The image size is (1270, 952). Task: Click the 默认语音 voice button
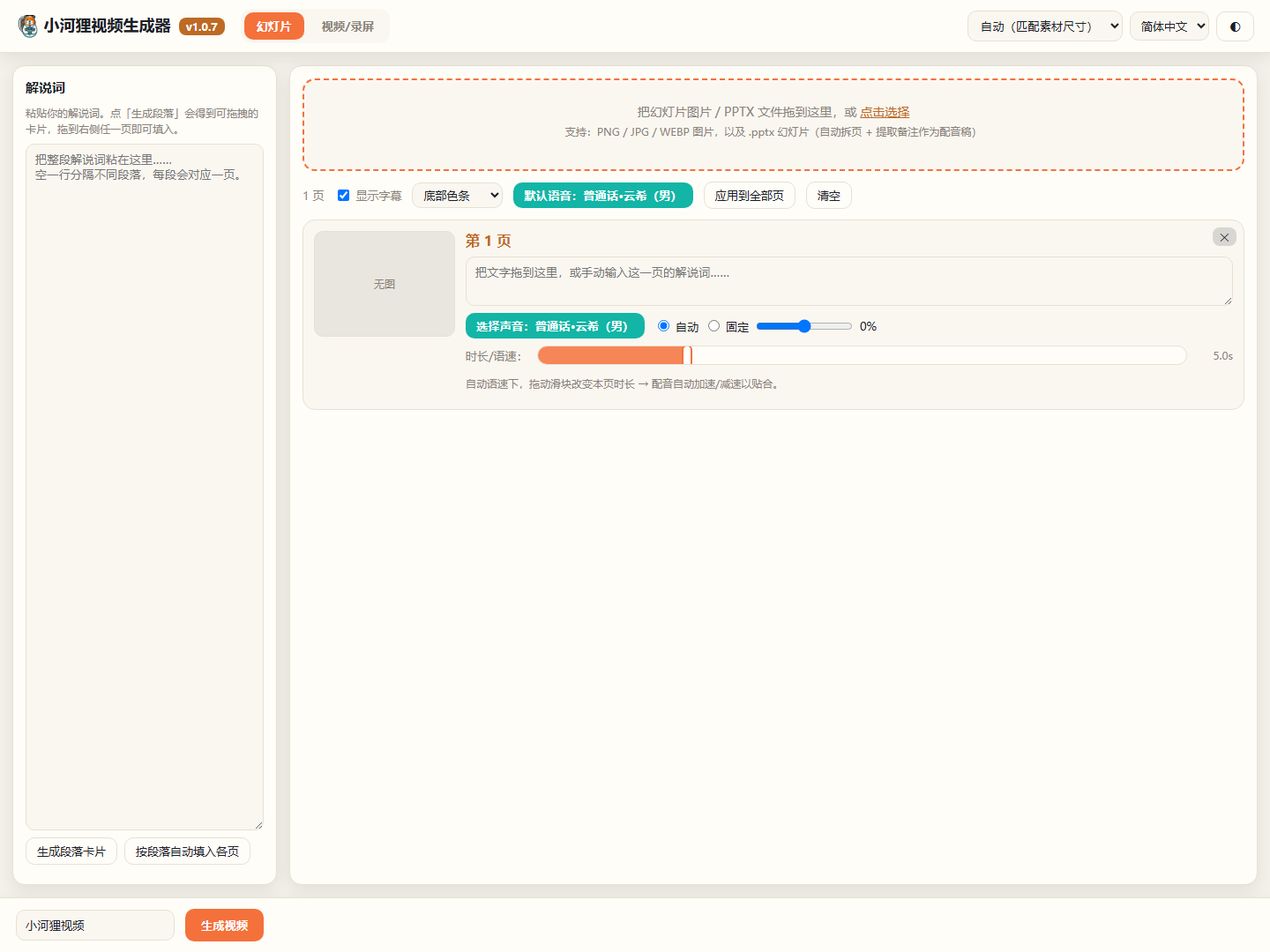(603, 196)
